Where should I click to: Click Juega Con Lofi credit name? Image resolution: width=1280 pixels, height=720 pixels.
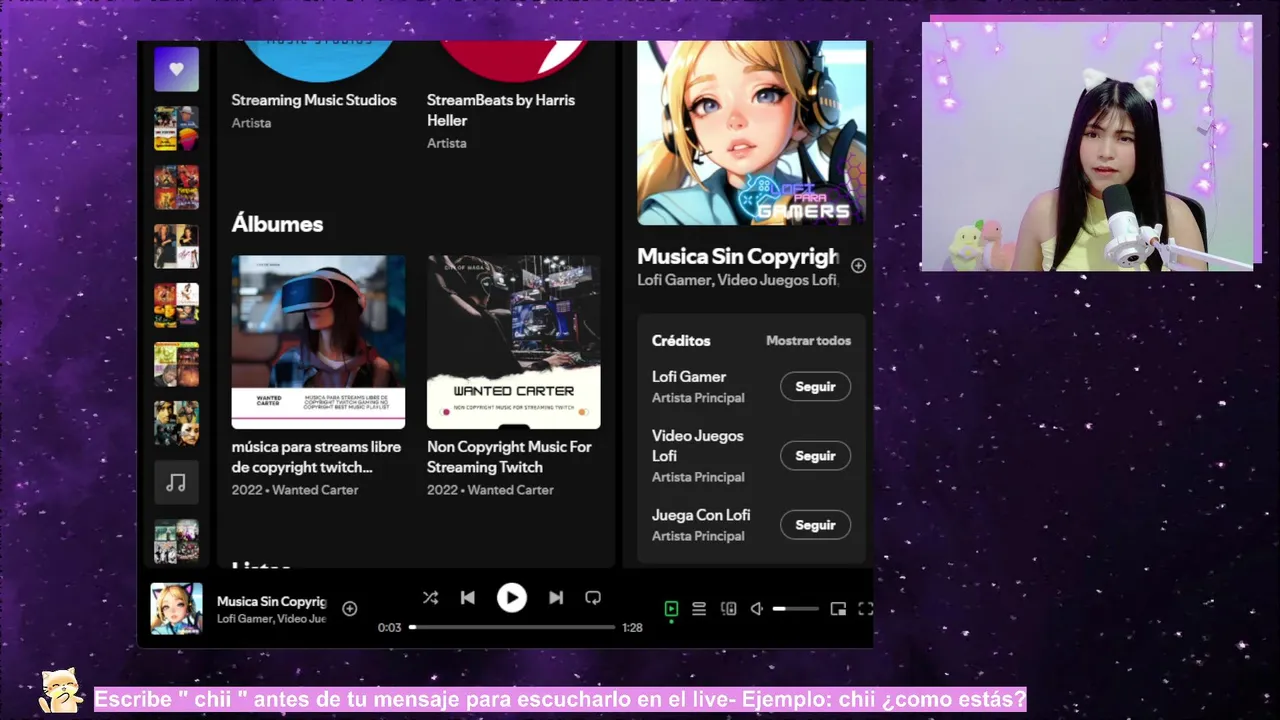701,515
